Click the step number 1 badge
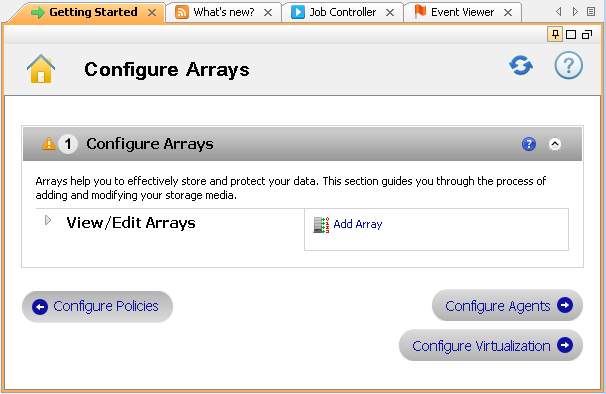The height and width of the screenshot is (394, 606). coord(68,144)
